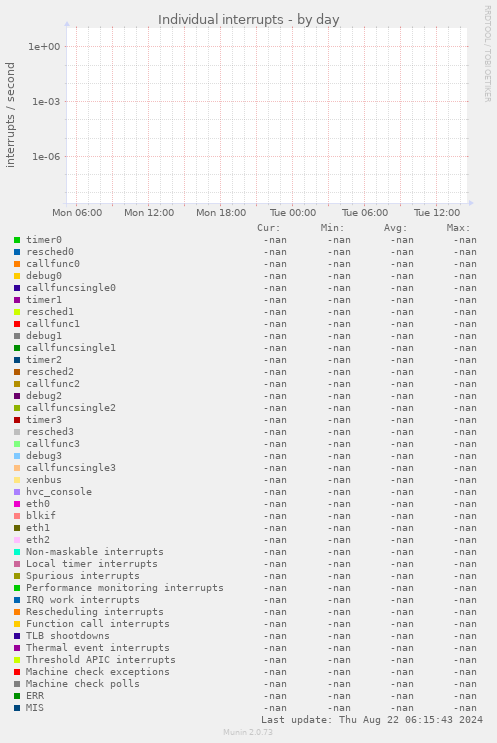This screenshot has width=497, height=743.
Task: Click the green timer0 color swatch
Action: 17,240
